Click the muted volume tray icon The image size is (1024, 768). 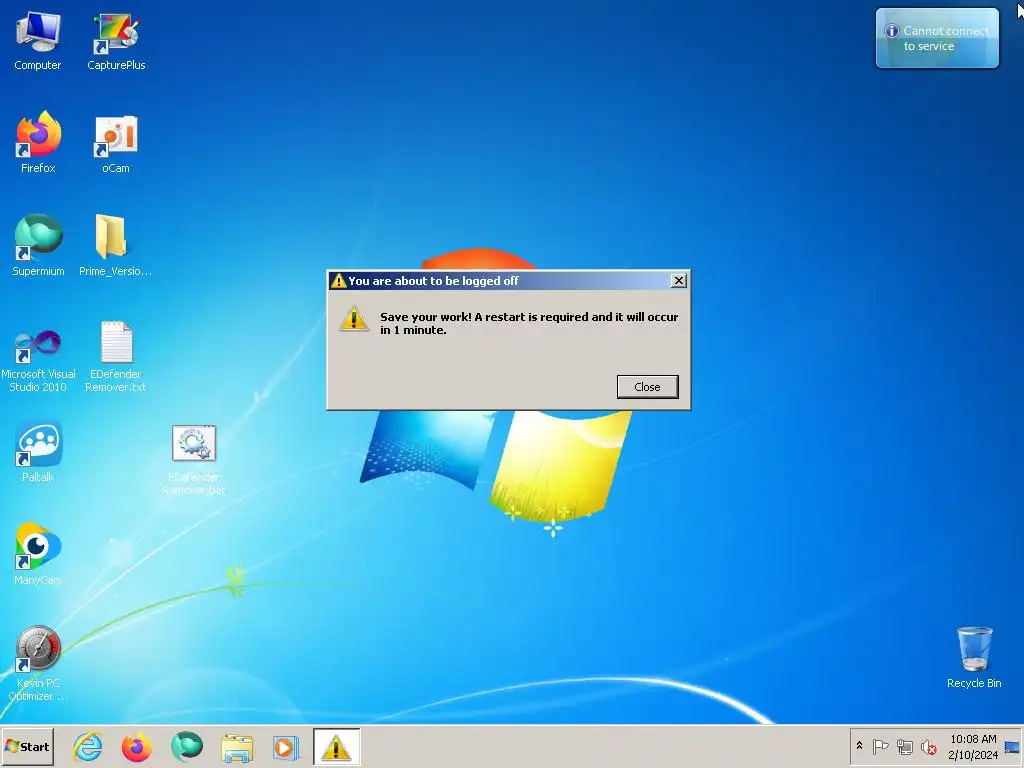(929, 746)
